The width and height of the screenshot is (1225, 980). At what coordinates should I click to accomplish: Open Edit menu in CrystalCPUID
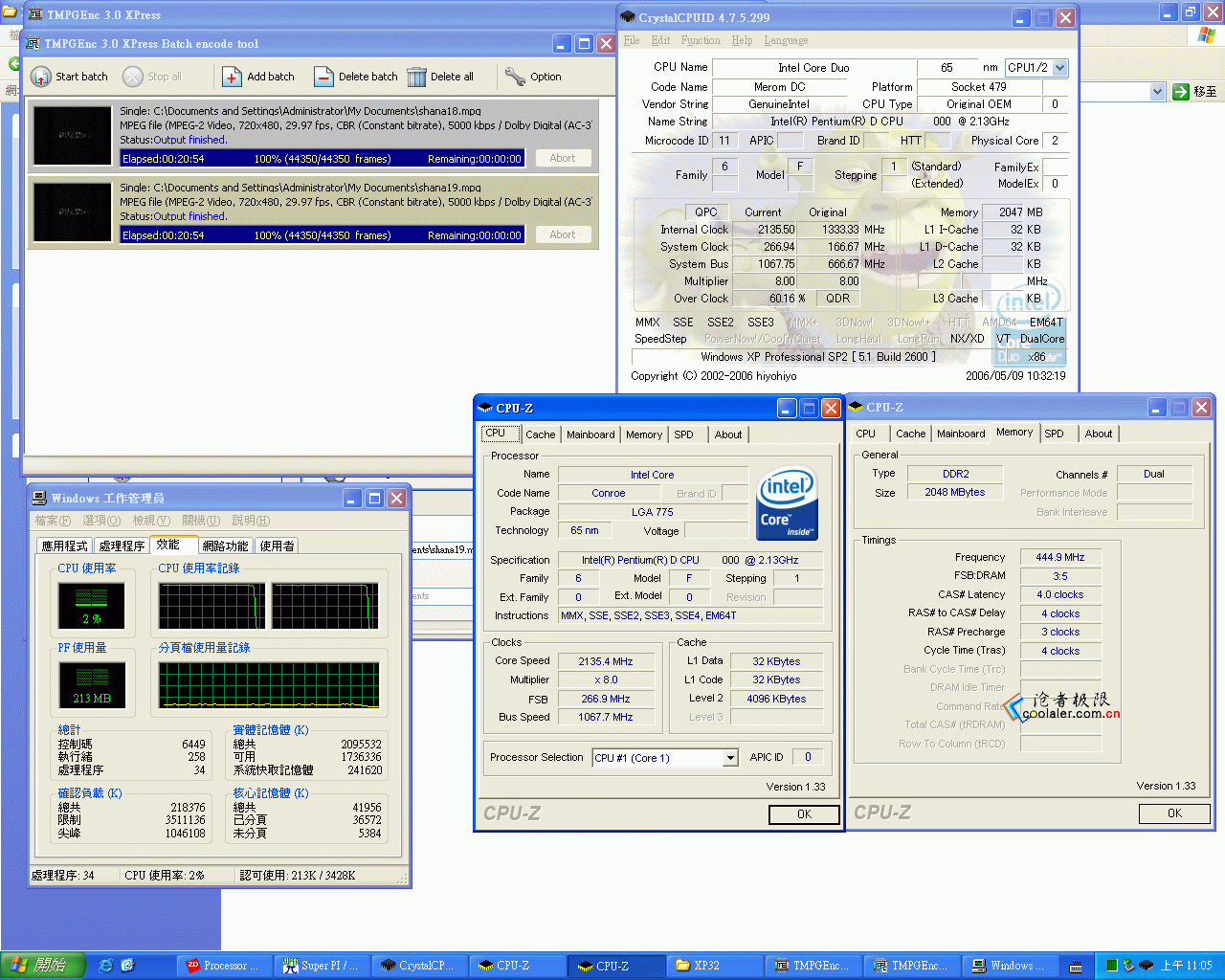pos(660,40)
